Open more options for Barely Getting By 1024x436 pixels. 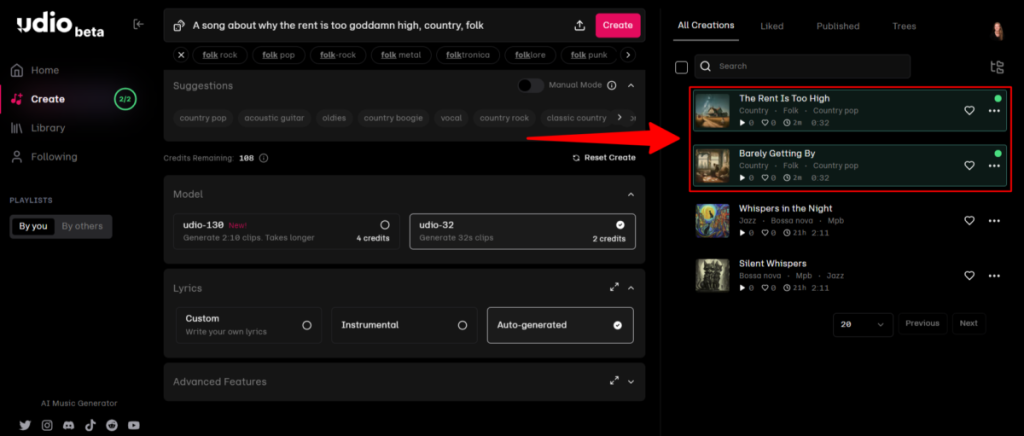point(994,166)
